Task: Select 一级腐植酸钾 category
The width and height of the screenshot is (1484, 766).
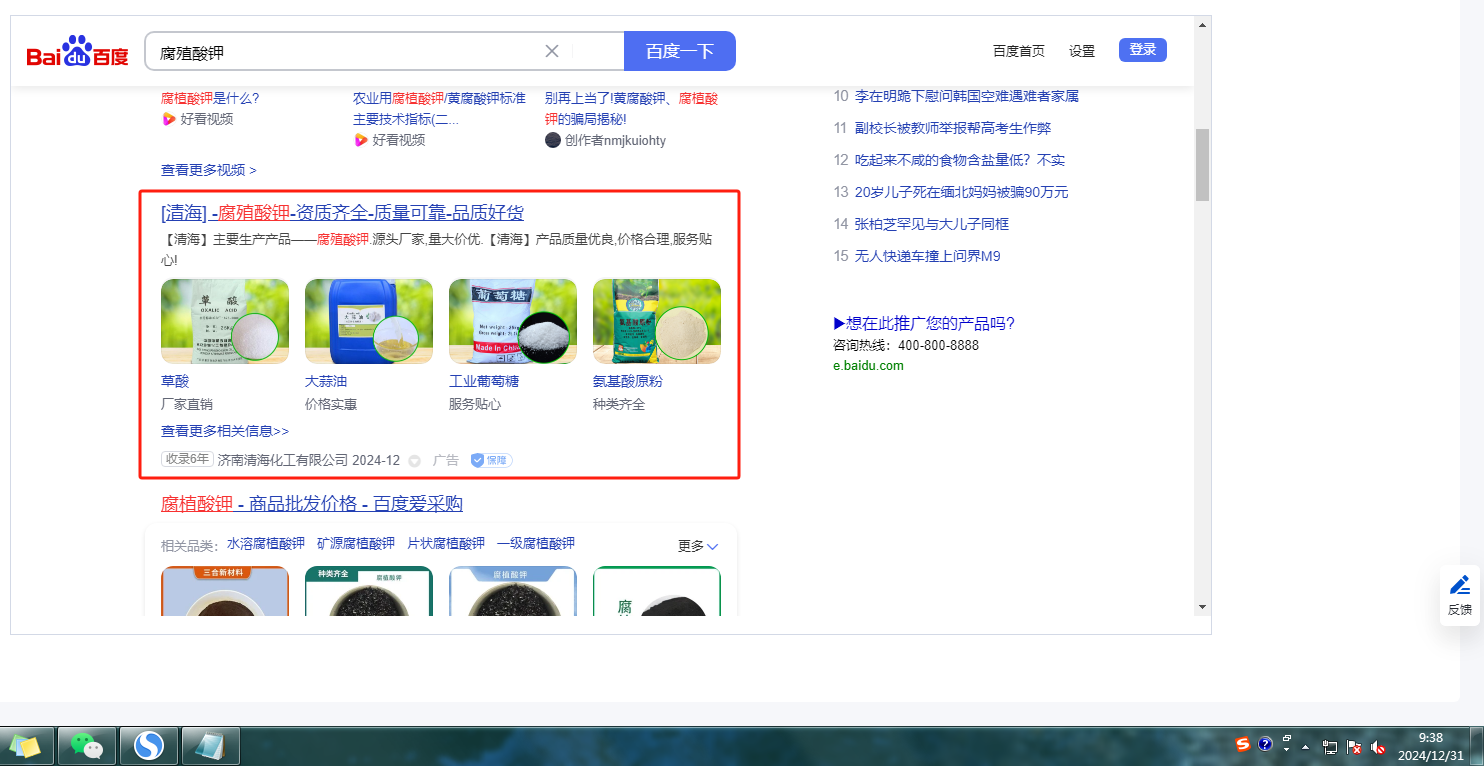Action: [x=536, y=544]
